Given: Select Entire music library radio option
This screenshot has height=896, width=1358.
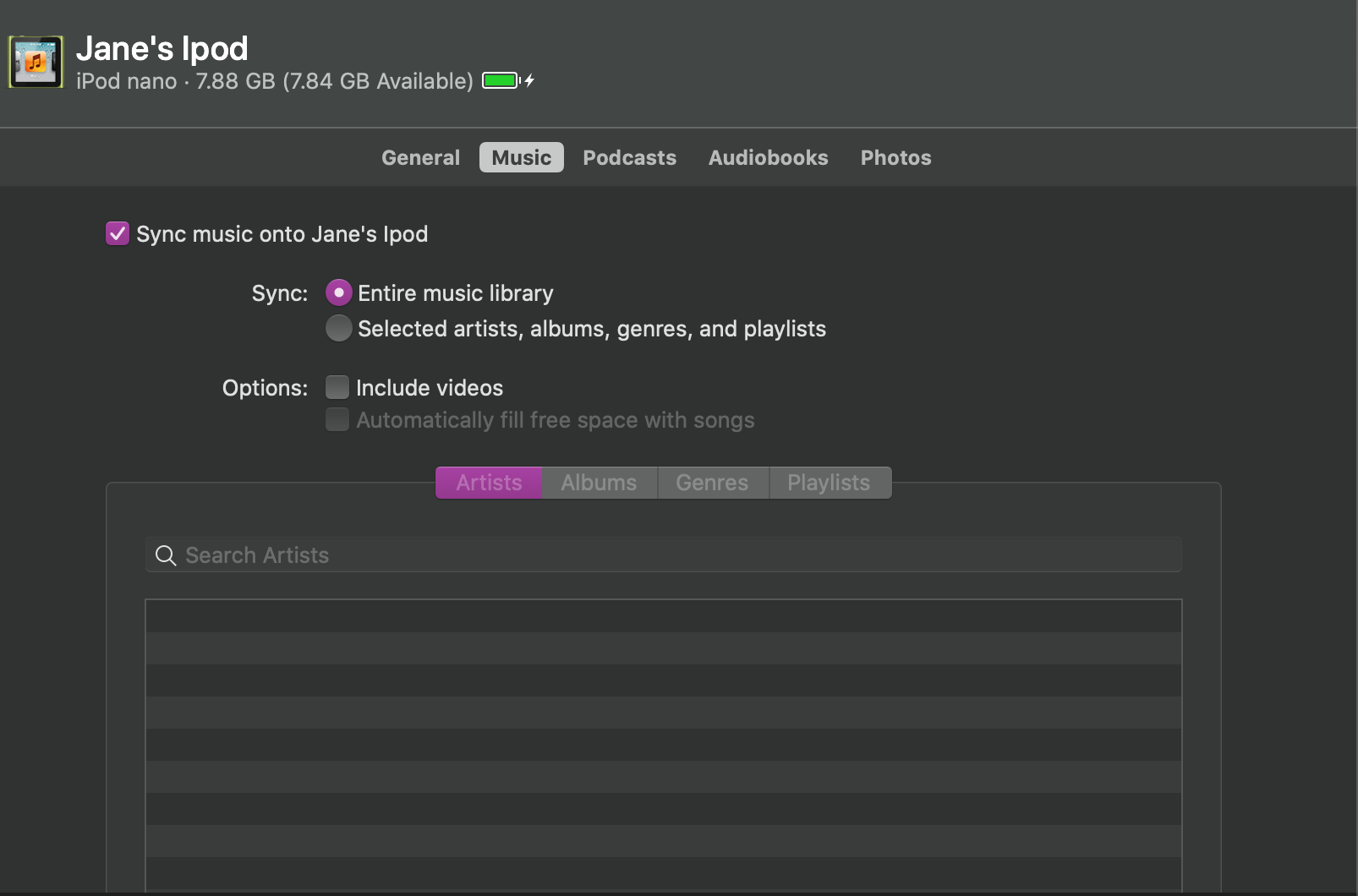Looking at the screenshot, I should click(339, 292).
